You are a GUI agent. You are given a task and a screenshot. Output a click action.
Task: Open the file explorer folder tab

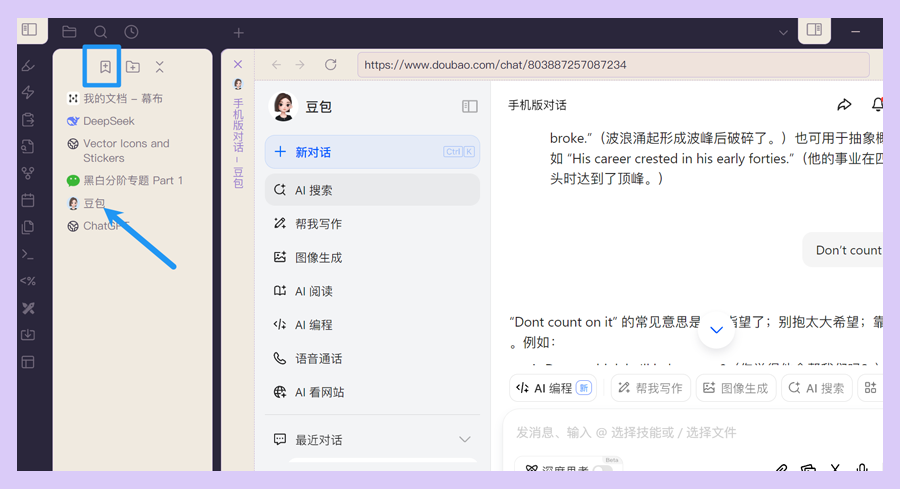[x=69, y=32]
